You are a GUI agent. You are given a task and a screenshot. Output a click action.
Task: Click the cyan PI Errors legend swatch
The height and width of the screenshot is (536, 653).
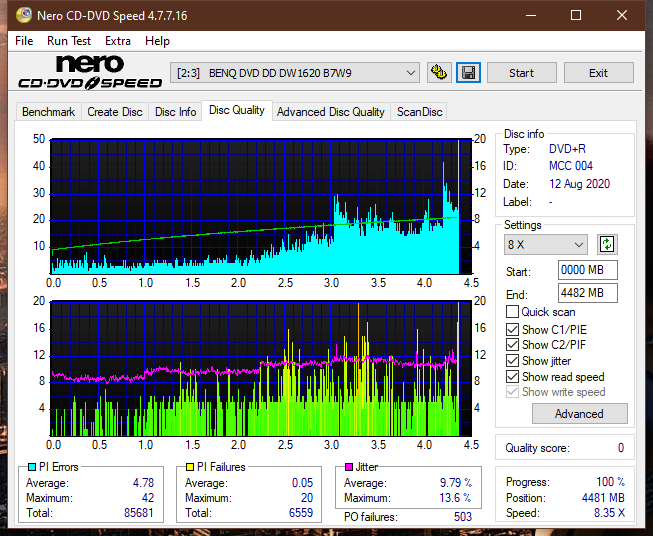[x=32, y=467]
